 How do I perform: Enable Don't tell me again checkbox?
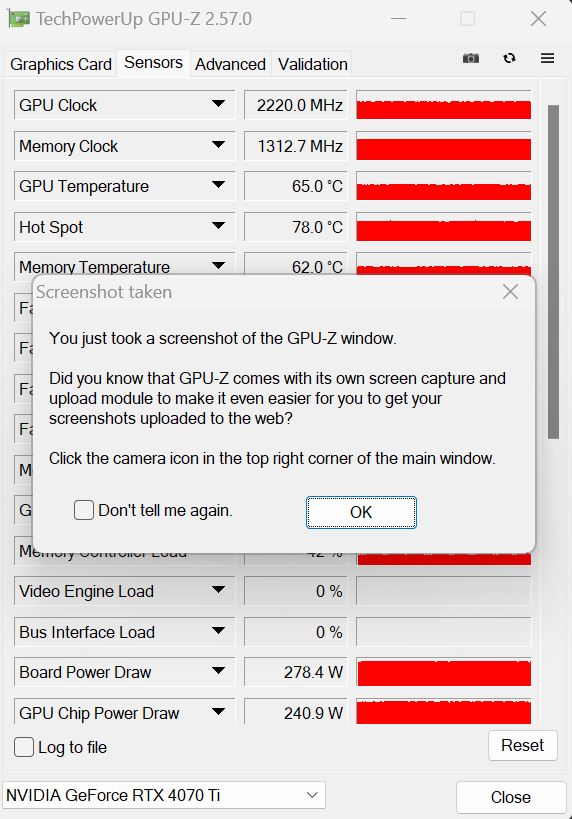(84, 510)
